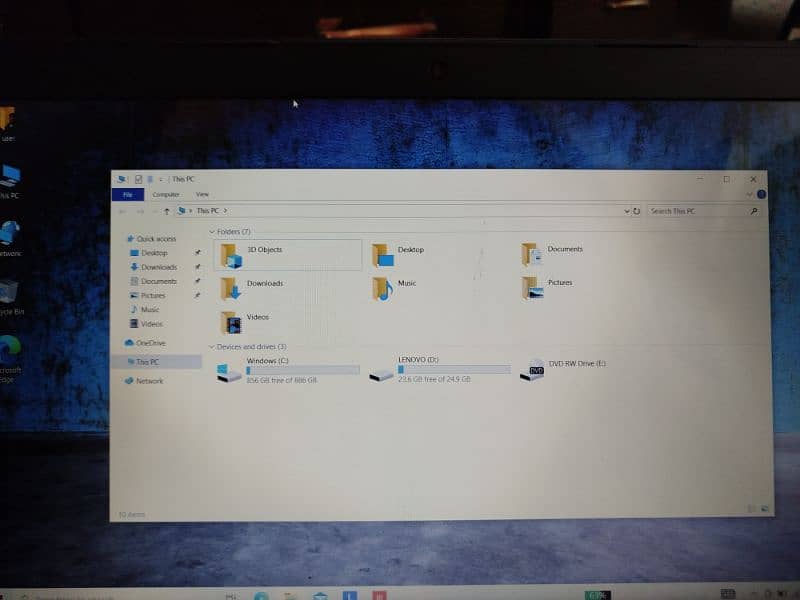This screenshot has height=600, width=800.
Task: Click the Forward navigation arrow
Action: [140, 211]
